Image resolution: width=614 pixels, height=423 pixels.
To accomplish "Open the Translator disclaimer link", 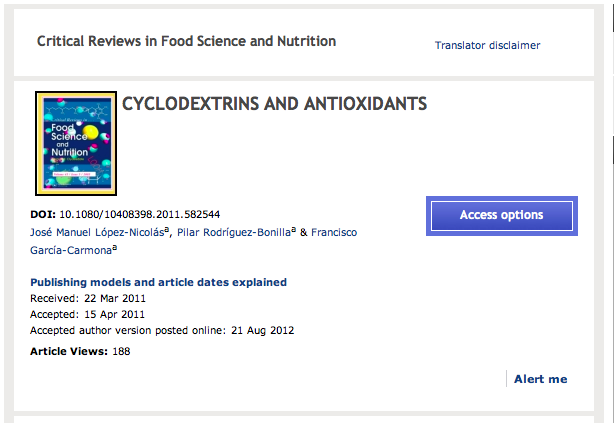I will (487, 45).
